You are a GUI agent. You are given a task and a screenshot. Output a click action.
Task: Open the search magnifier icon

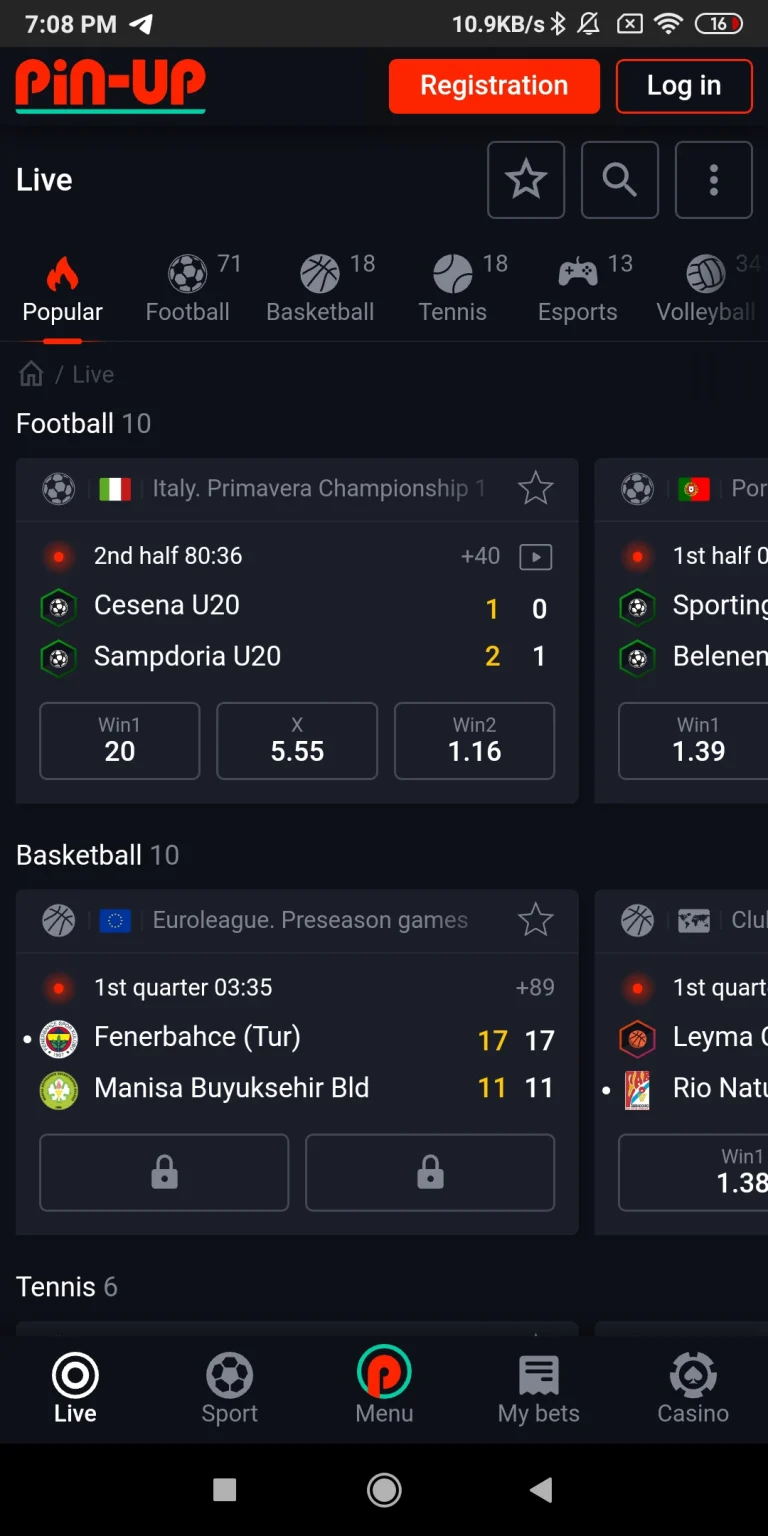[x=620, y=180]
